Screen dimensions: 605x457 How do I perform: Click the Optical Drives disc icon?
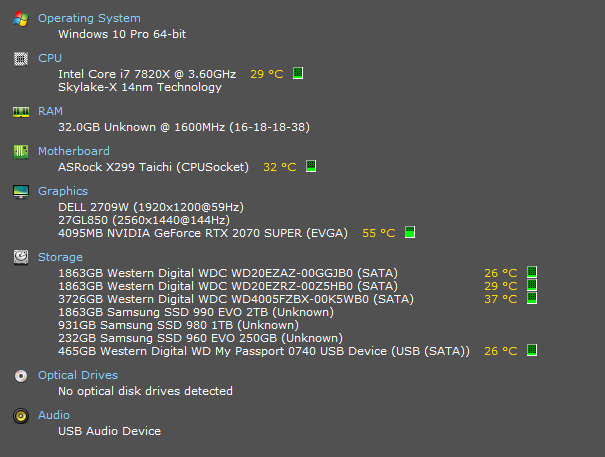[x=21, y=376]
